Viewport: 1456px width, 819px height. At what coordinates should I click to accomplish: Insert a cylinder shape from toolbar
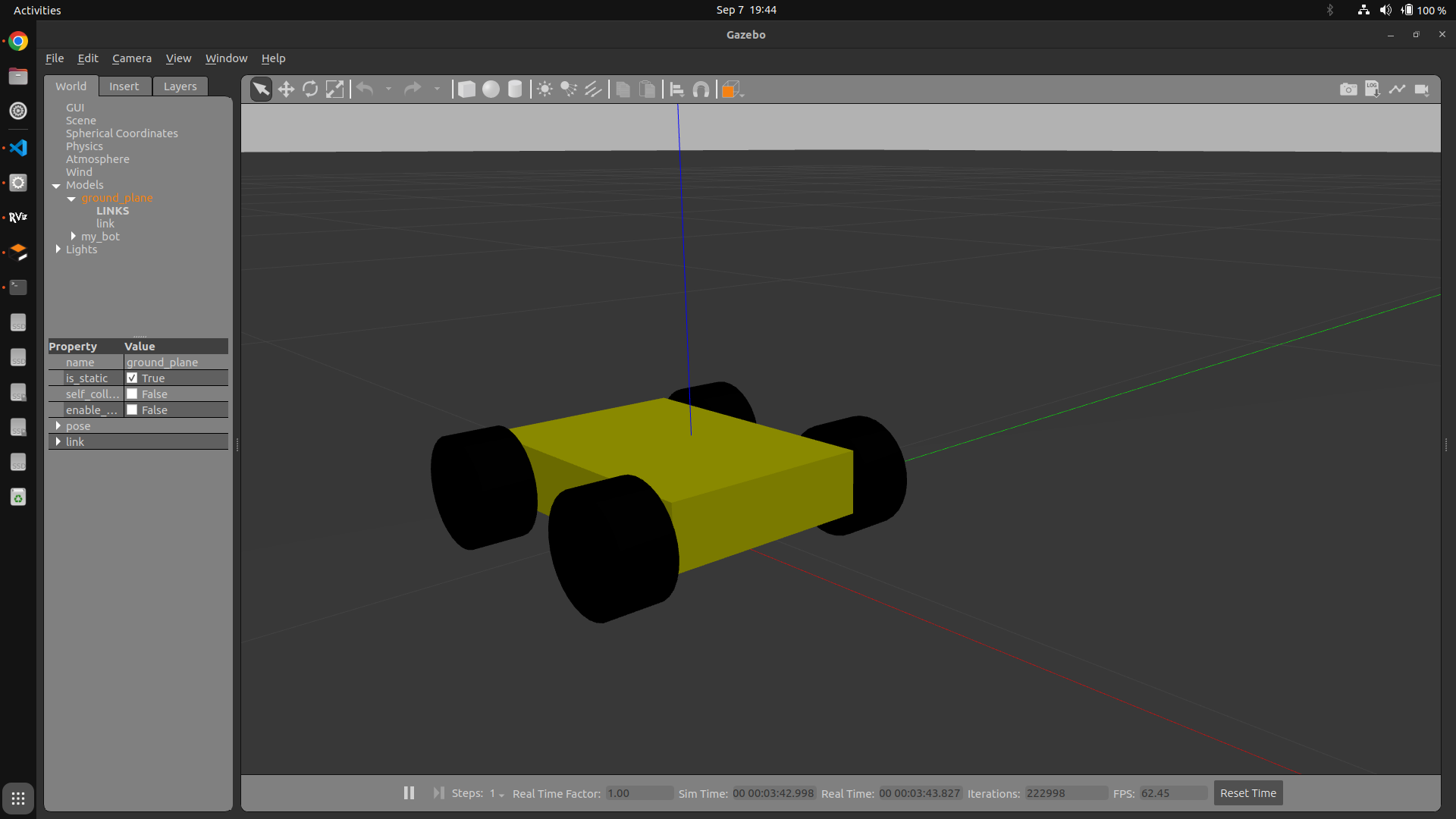[x=515, y=89]
